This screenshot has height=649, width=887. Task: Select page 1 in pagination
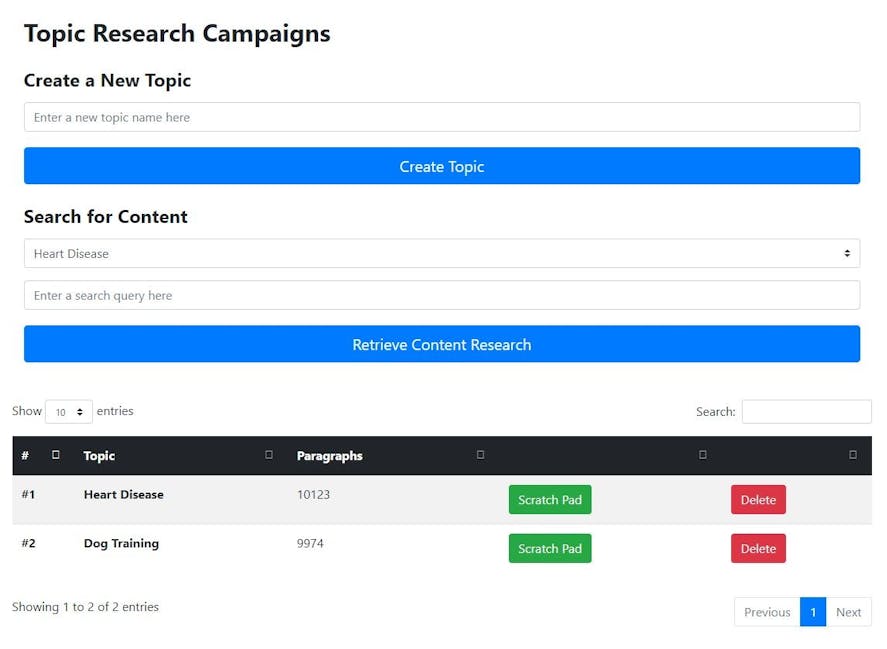pos(812,612)
